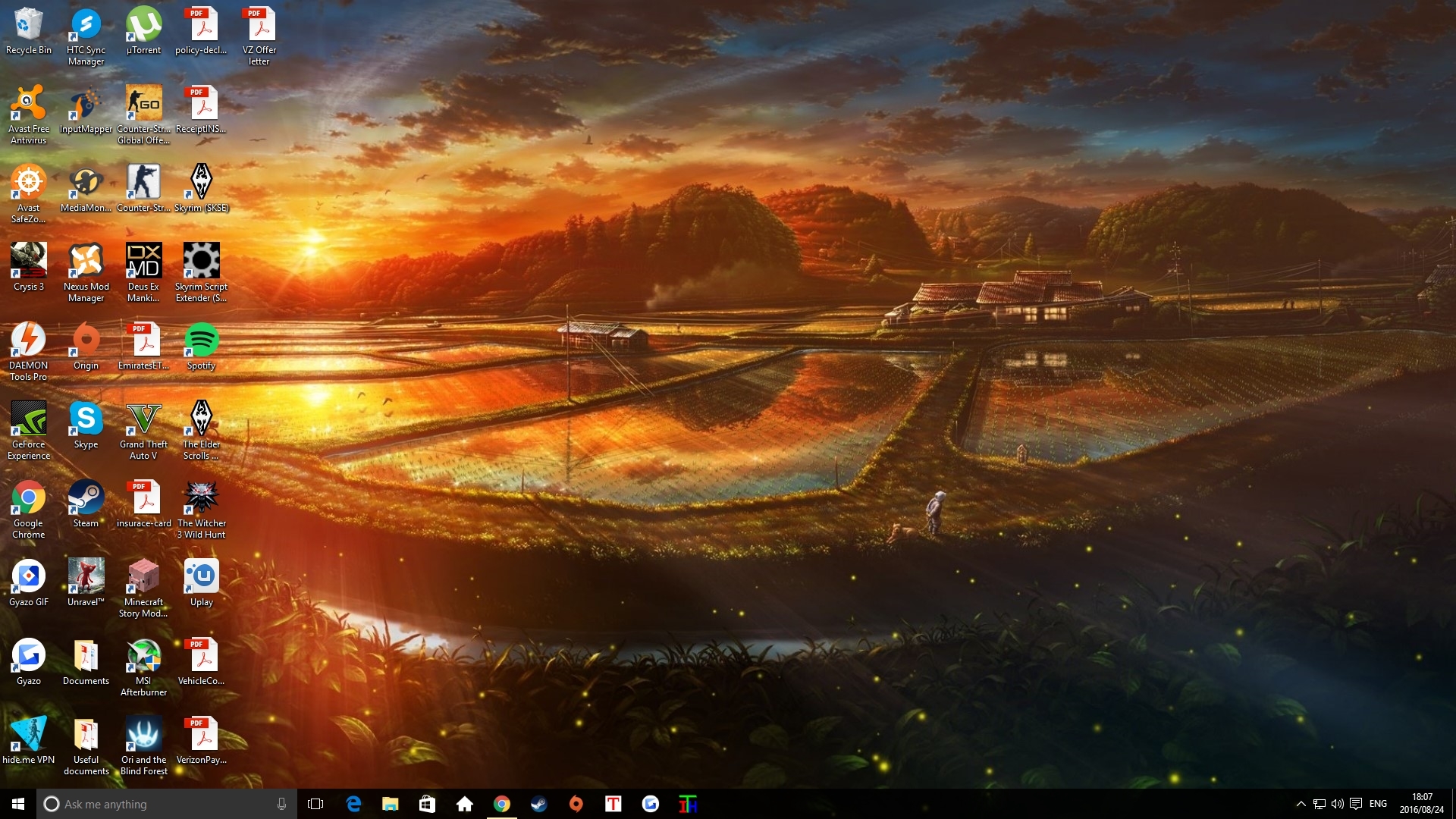Select the MSI Afterburner shortcut
This screenshot has width=1456, height=819.
pyautogui.click(x=143, y=656)
